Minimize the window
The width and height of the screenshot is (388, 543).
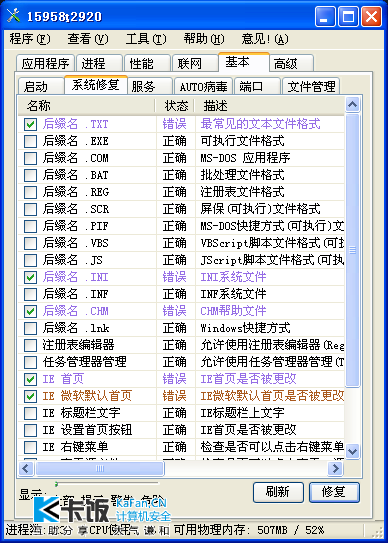coord(325,16)
